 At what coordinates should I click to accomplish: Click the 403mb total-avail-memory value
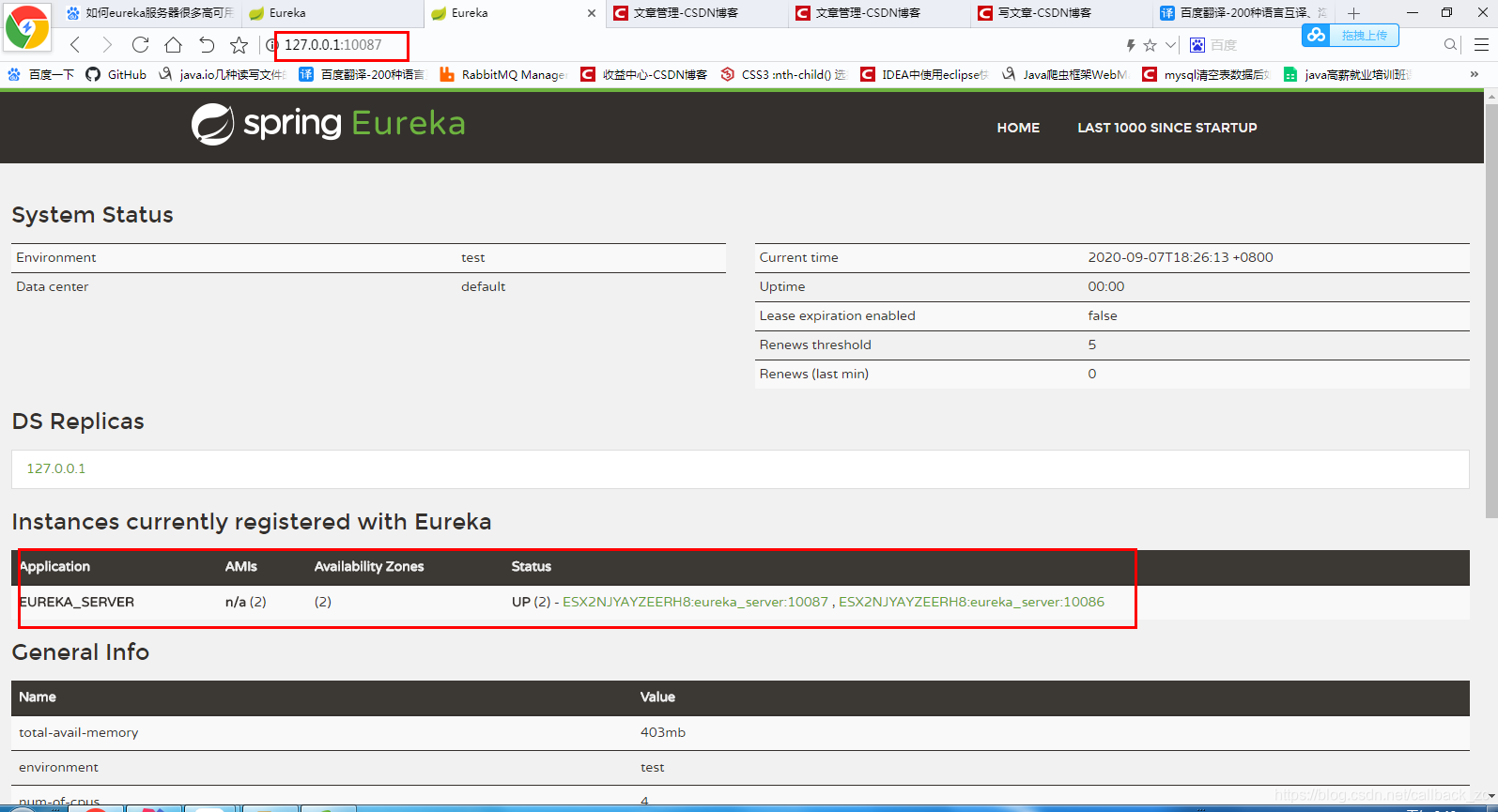coord(663,732)
